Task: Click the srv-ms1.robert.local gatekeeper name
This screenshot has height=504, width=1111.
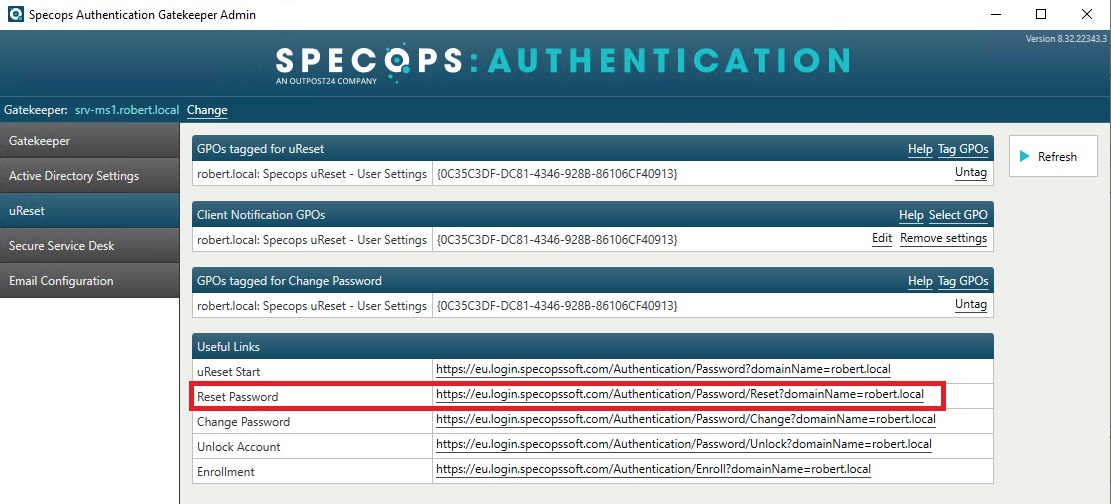Action: (x=127, y=110)
